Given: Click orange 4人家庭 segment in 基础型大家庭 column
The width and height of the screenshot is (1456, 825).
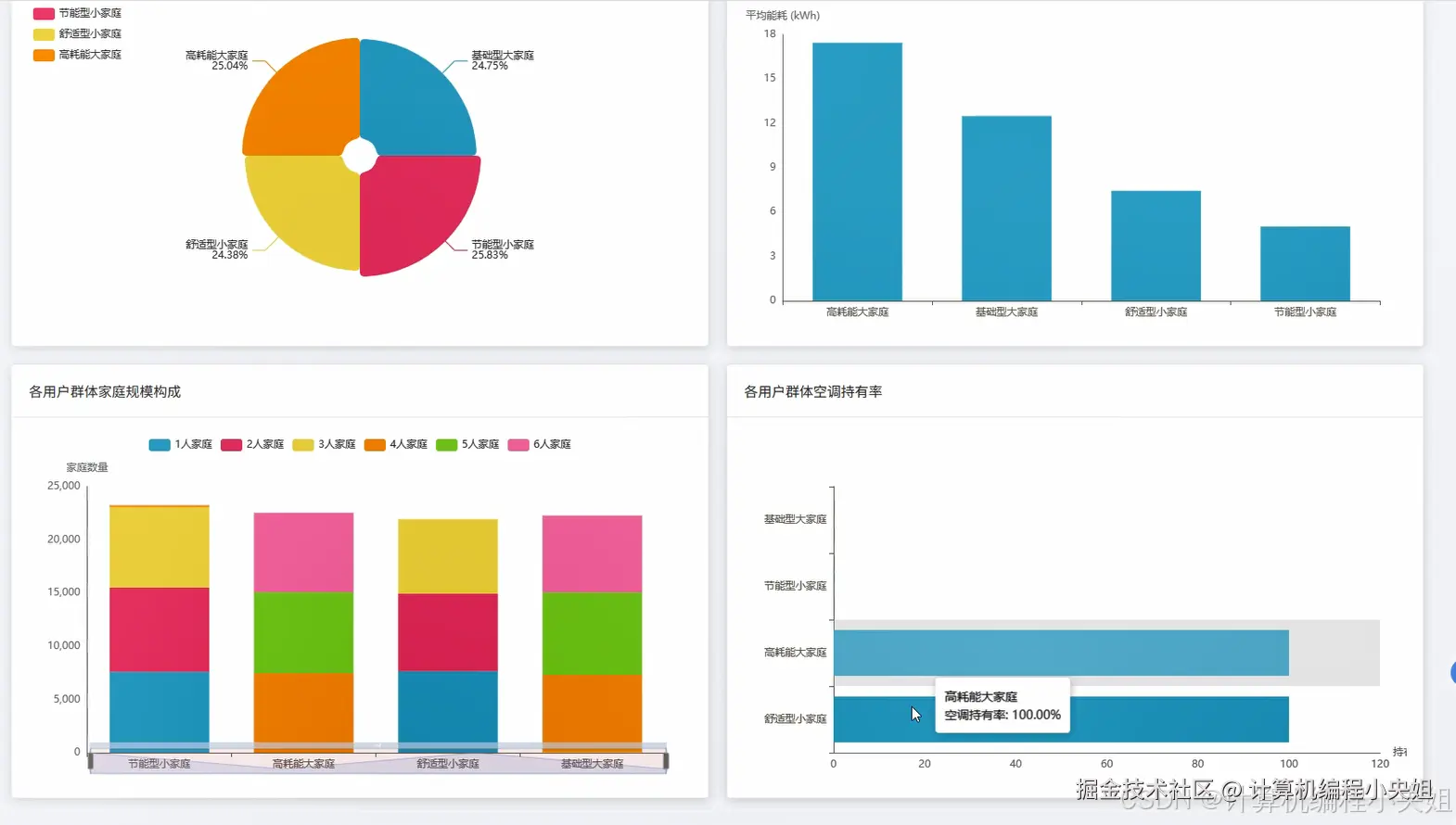Looking at the screenshot, I should tap(592, 710).
